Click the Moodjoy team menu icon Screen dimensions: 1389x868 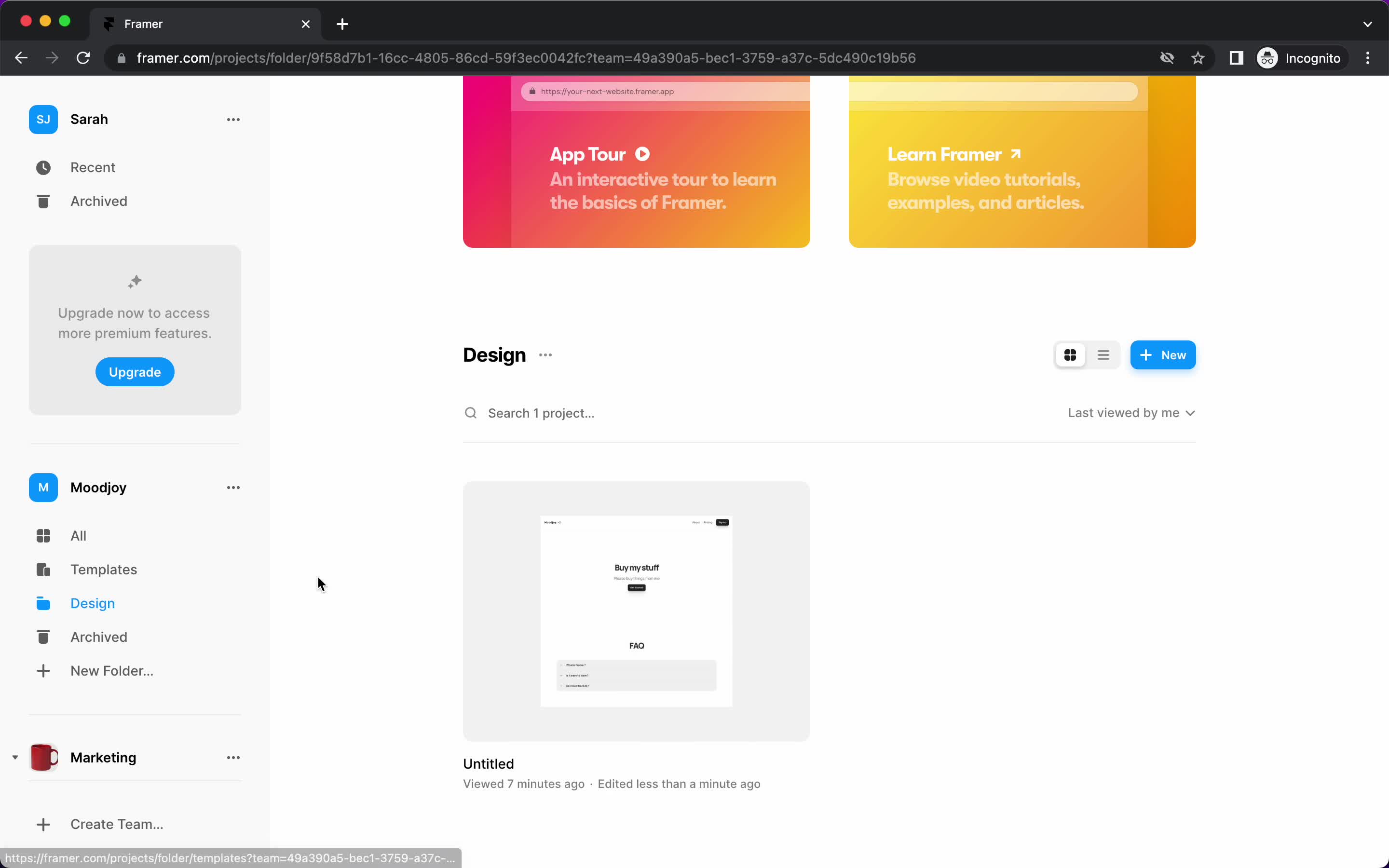pos(232,487)
